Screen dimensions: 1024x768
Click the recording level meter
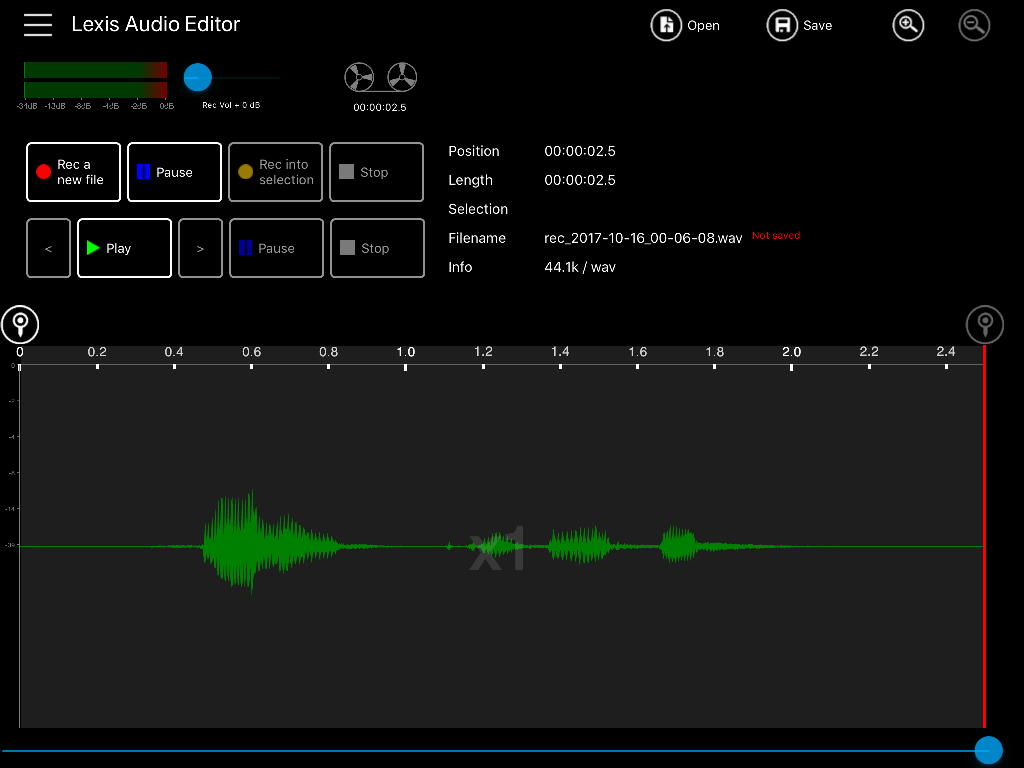tap(95, 80)
